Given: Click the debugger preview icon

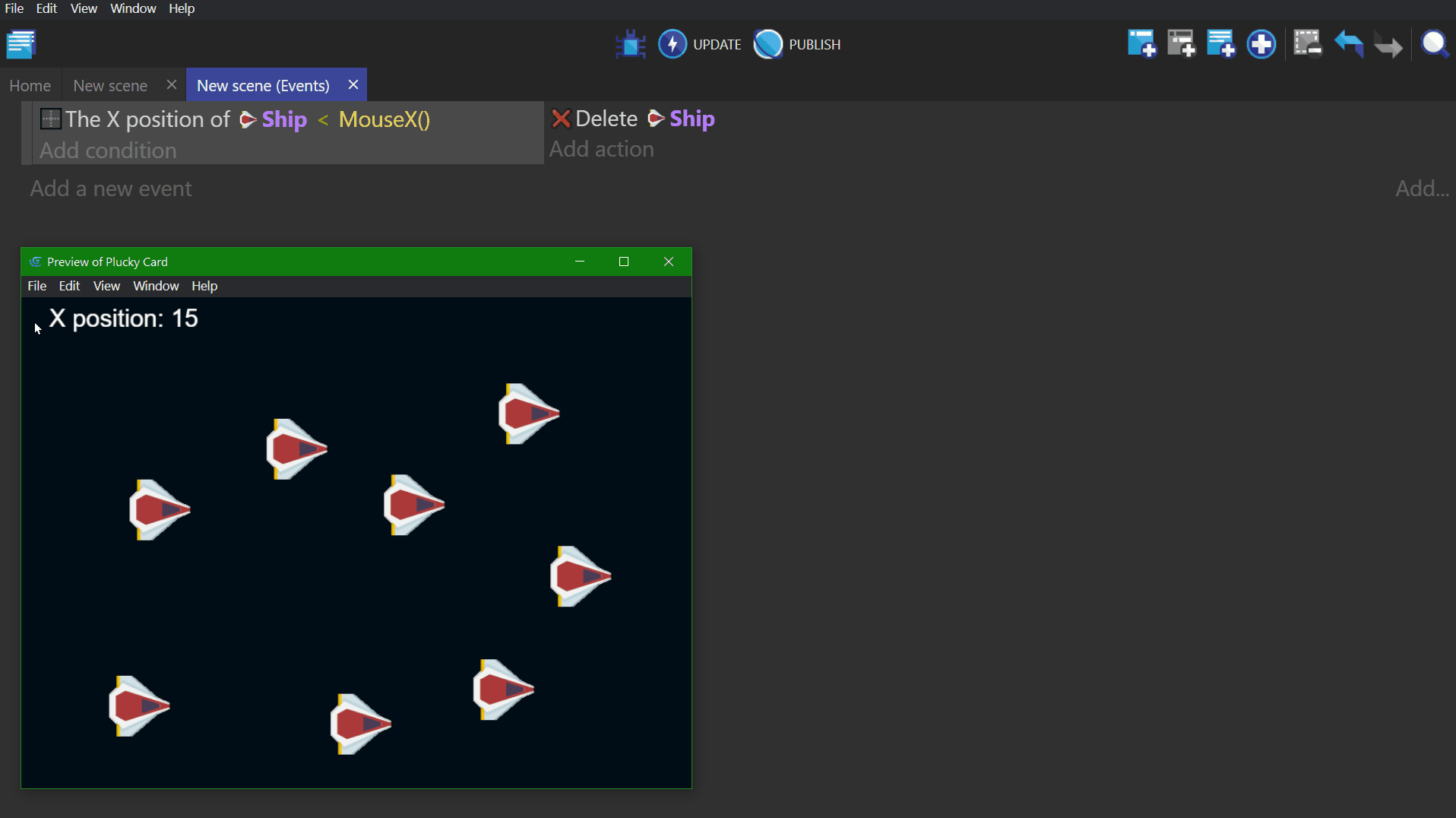Looking at the screenshot, I should coord(630,44).
